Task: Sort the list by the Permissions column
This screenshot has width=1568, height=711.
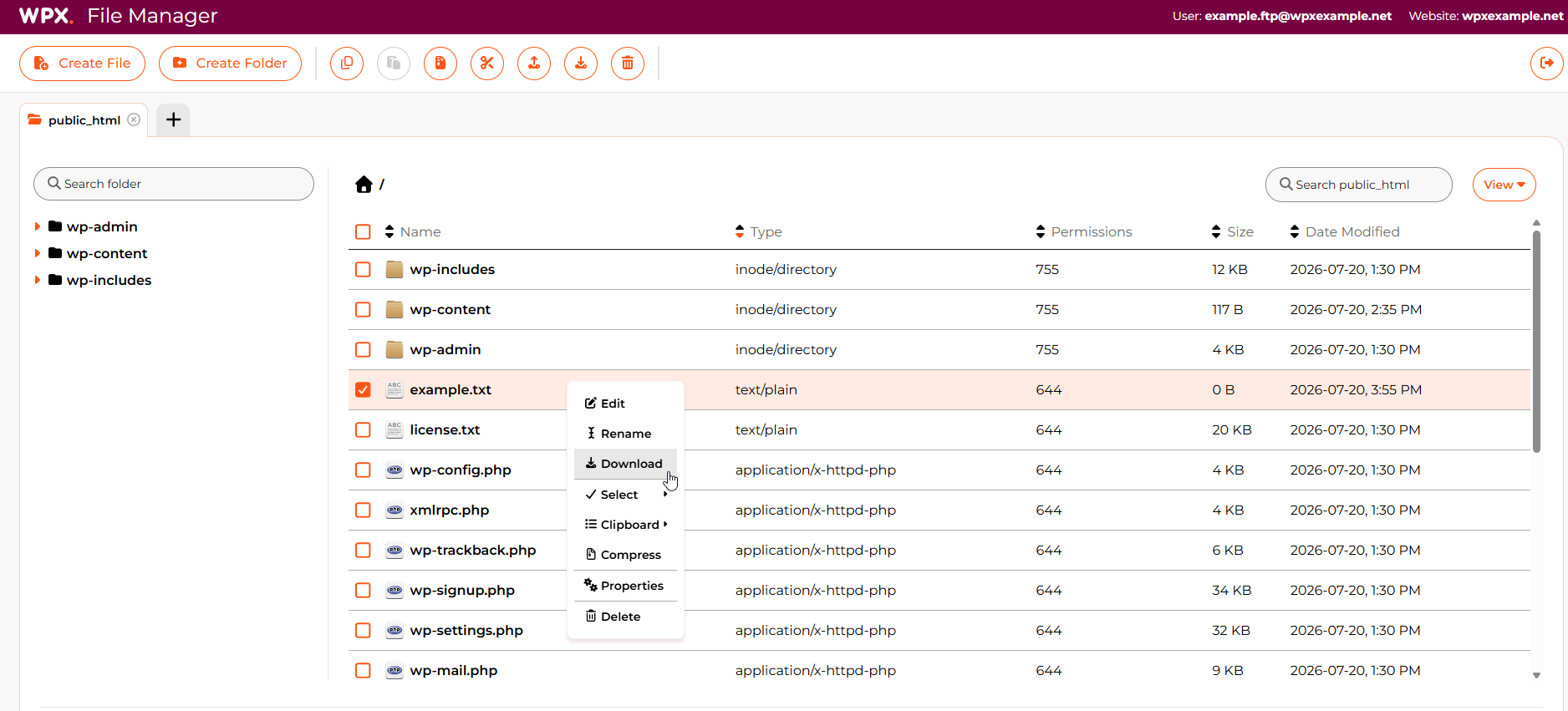Action: click(1084, 231)
